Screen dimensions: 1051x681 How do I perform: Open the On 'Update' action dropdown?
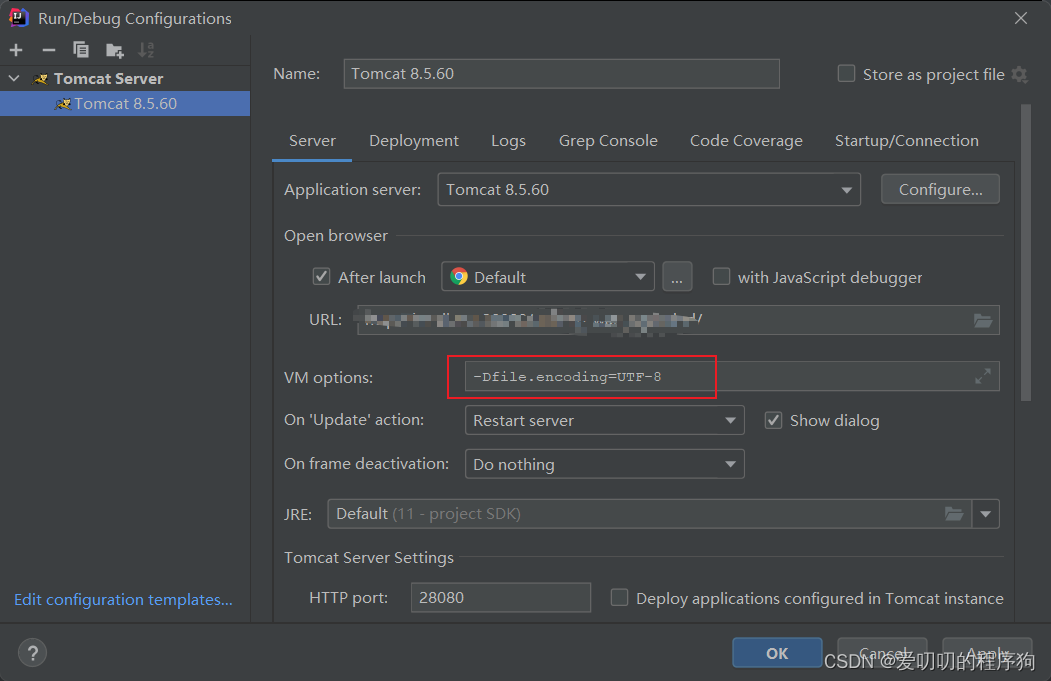[605, 420]
